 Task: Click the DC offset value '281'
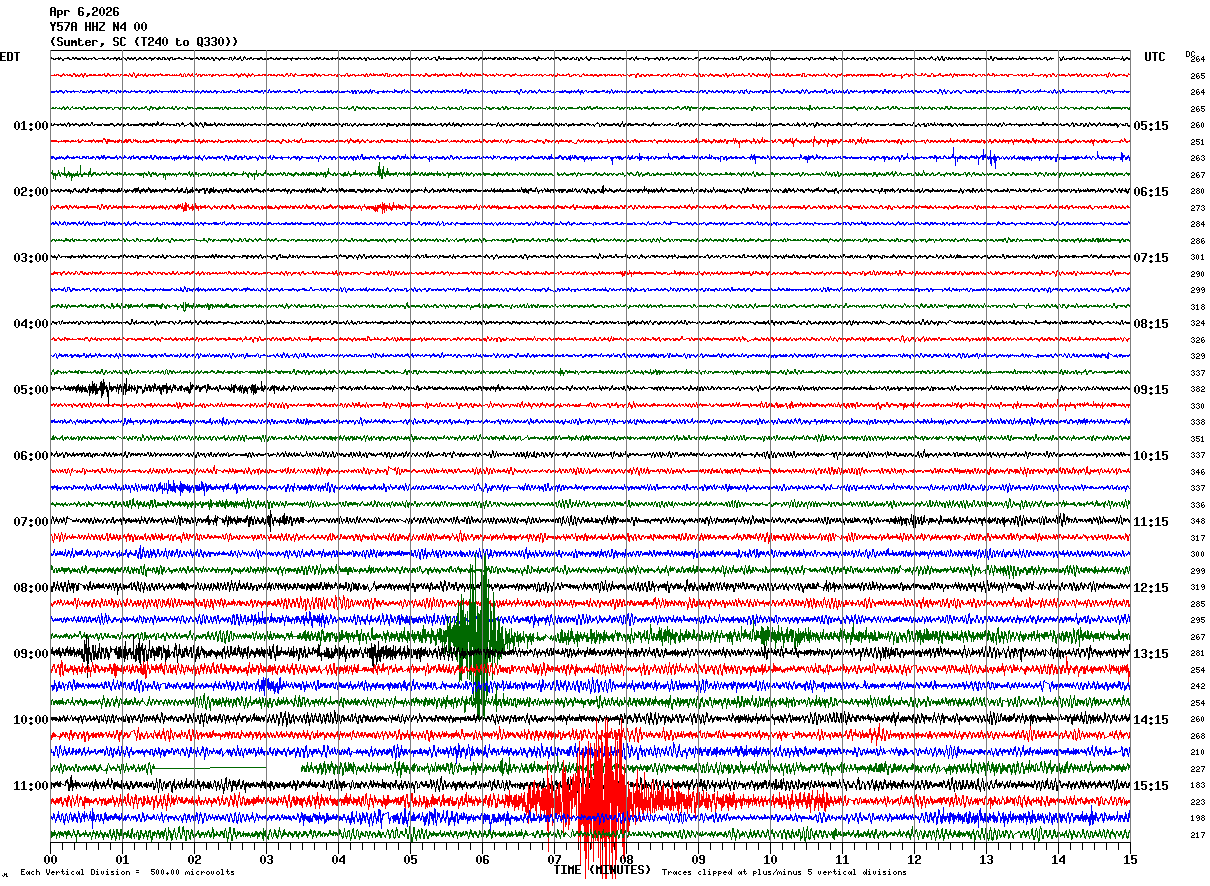pos(1197,654)
